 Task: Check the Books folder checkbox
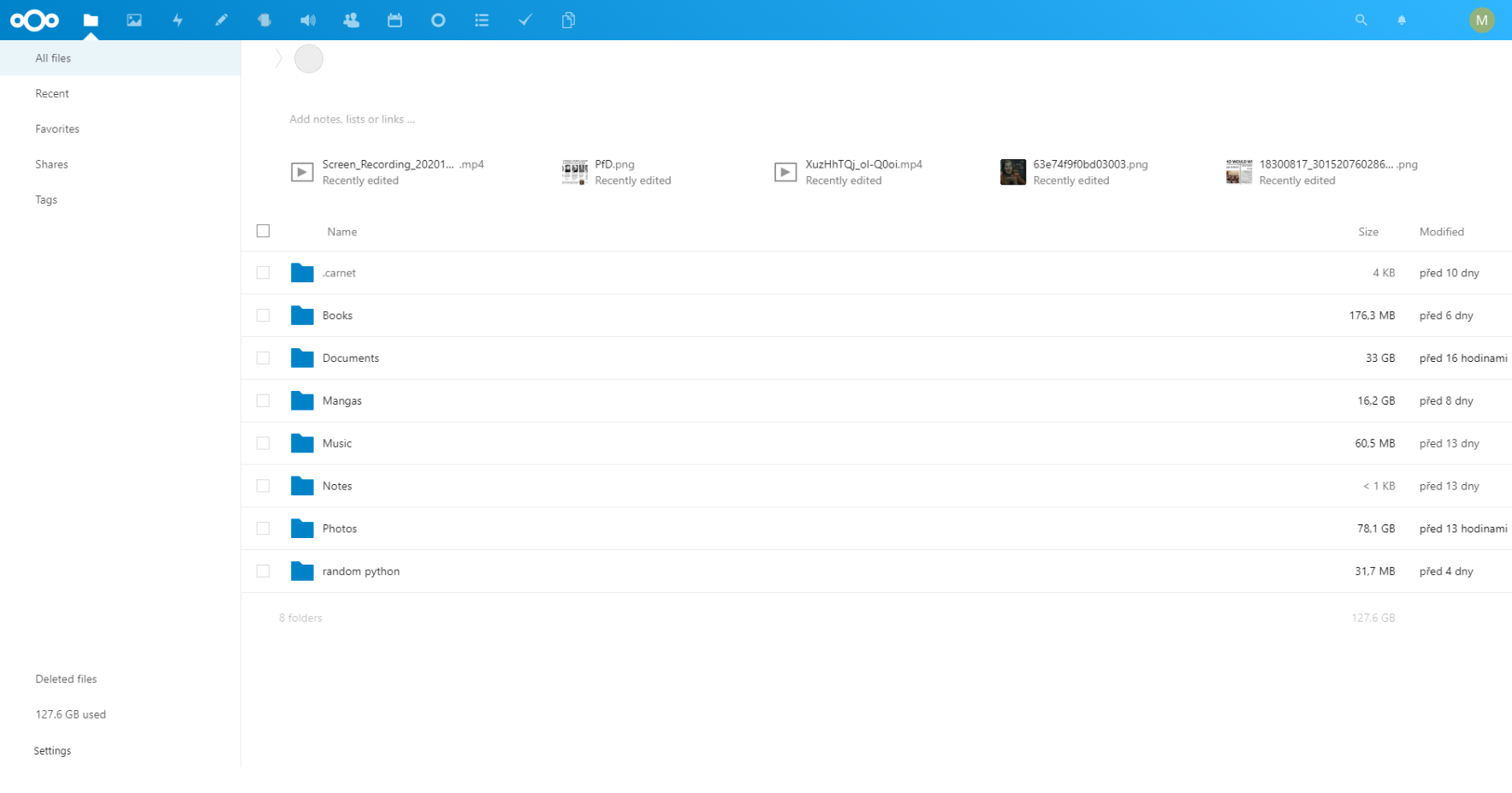pyautogui.click(x=263, y=316)
